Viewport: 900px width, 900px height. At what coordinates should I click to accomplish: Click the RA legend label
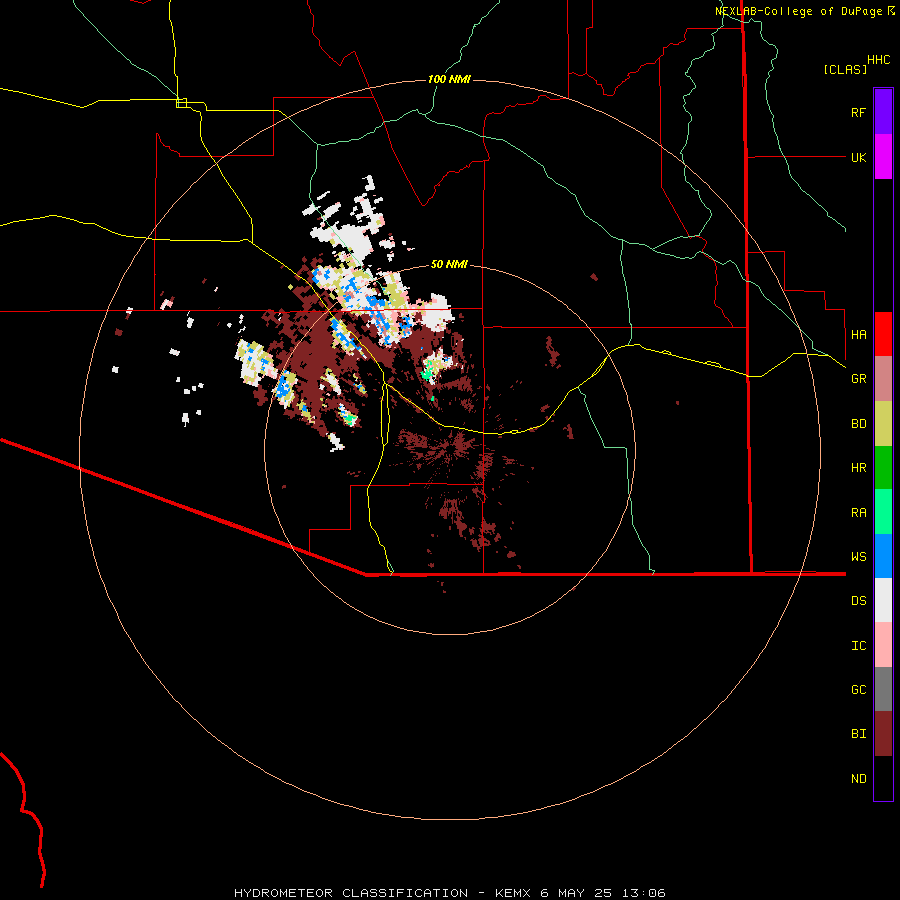[858, 513]
